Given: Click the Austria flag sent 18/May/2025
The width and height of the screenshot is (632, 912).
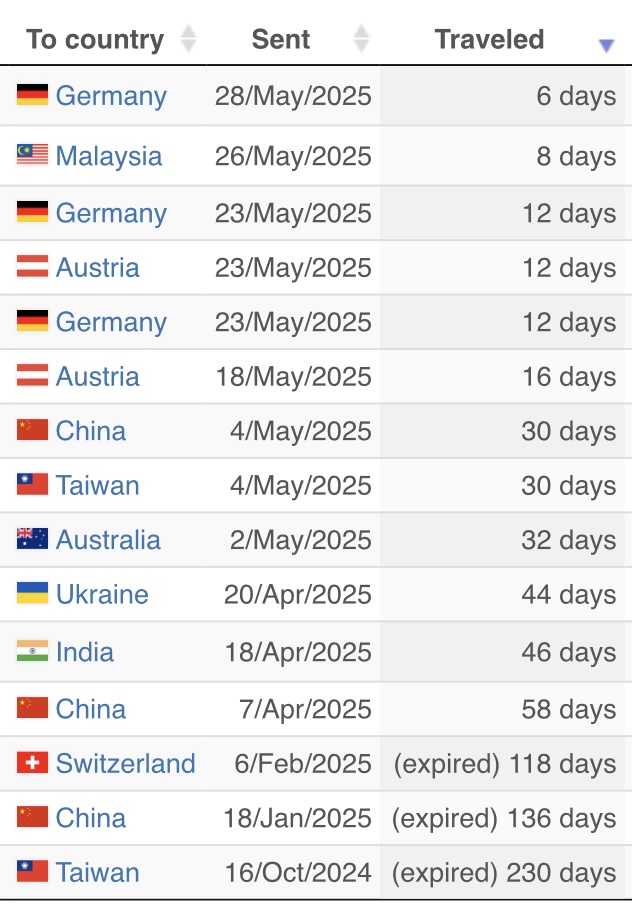Looking at the screenshot, I should click(33, 376).
